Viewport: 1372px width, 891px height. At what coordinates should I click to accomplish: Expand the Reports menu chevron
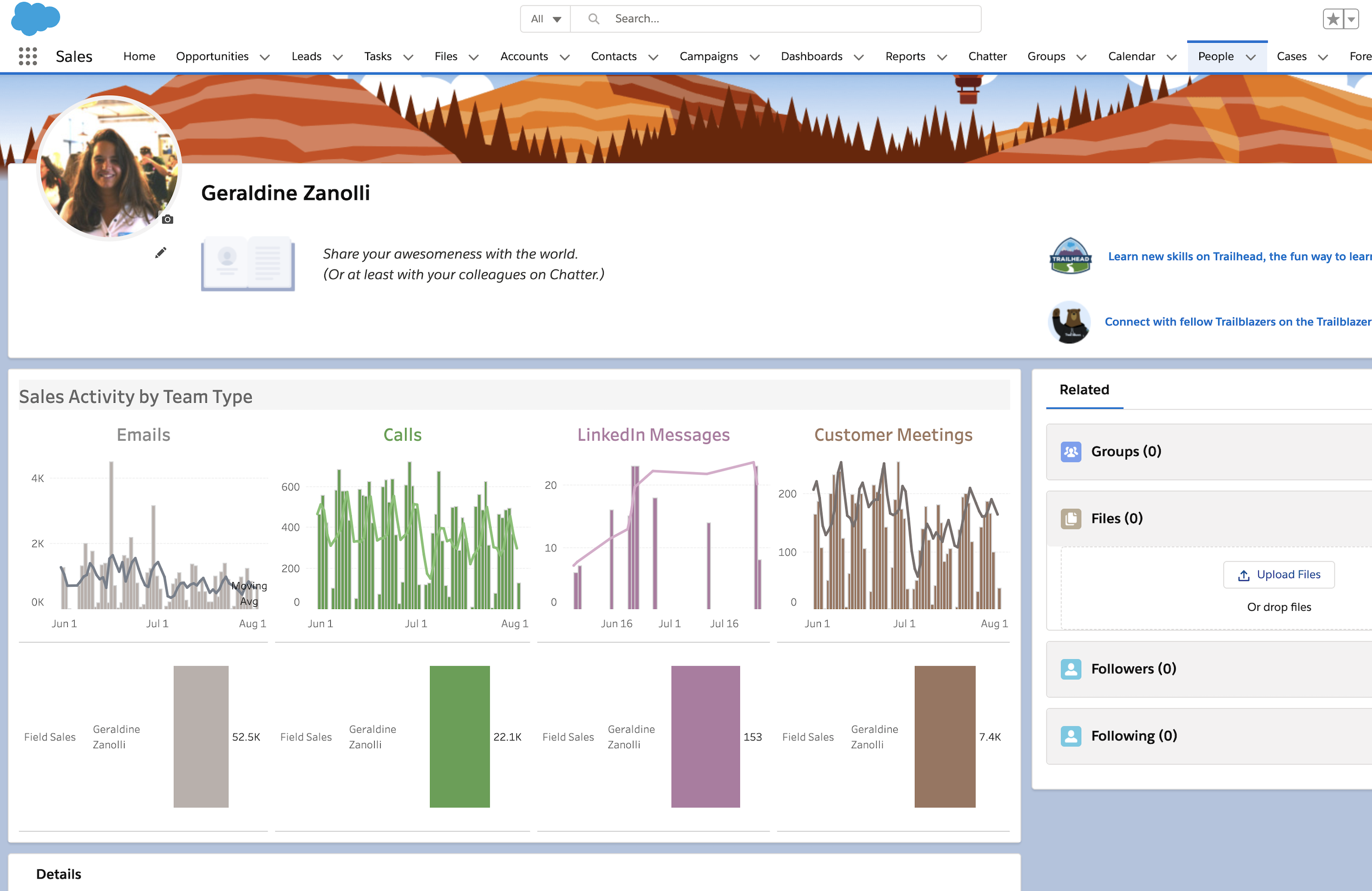[x=943, y=57]
